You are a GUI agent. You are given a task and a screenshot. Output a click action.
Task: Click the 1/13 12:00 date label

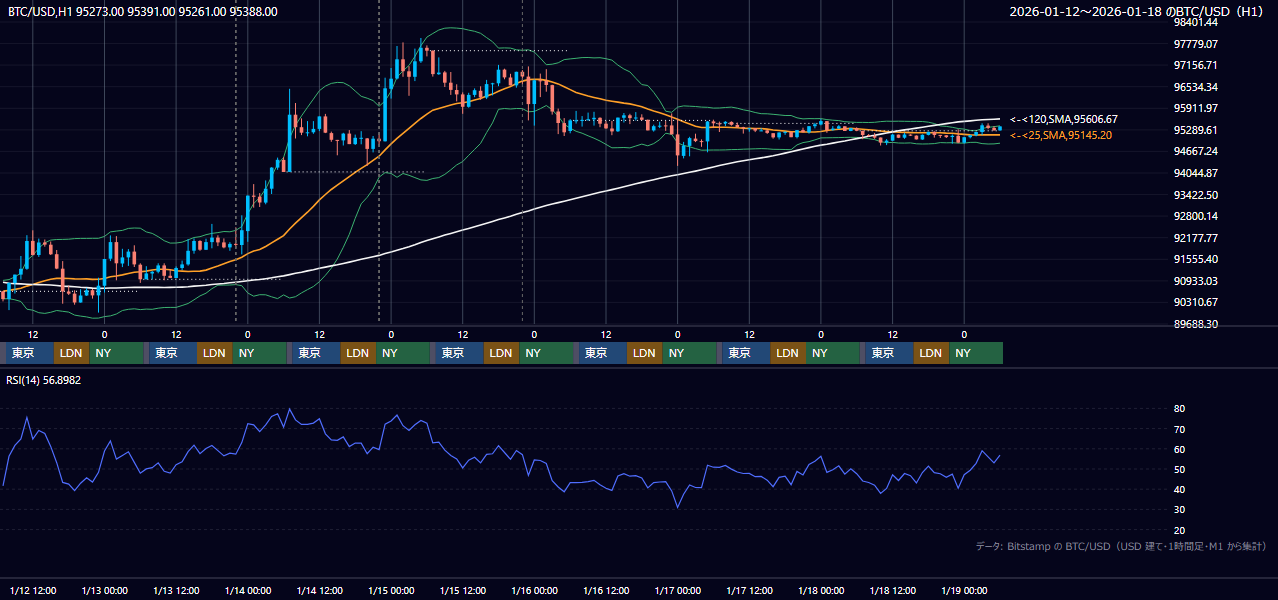click(176, 590)
